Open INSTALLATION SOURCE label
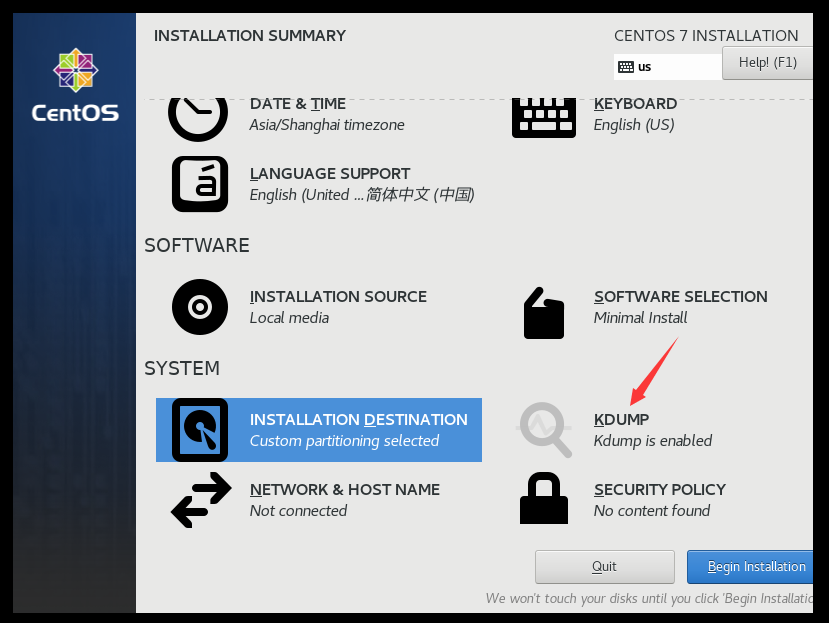The width and height of the screenshot is (829, 623). (x=338, y=297)
